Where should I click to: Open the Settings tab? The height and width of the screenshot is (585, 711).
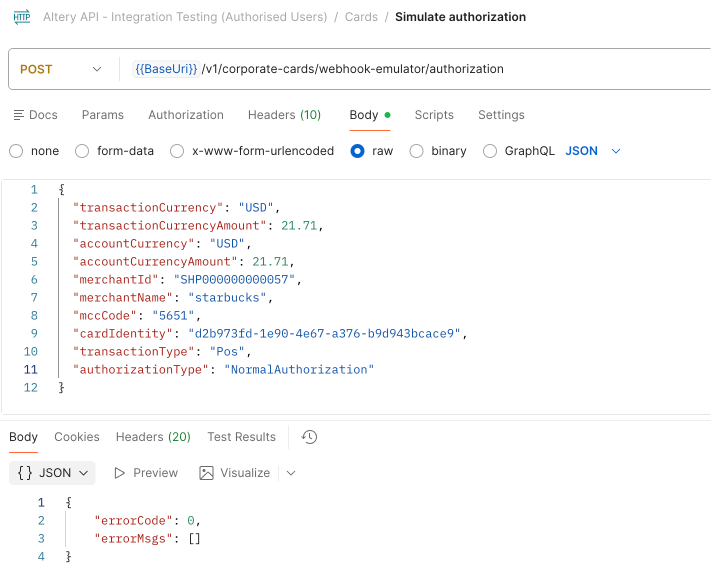[x=501, y=115]
